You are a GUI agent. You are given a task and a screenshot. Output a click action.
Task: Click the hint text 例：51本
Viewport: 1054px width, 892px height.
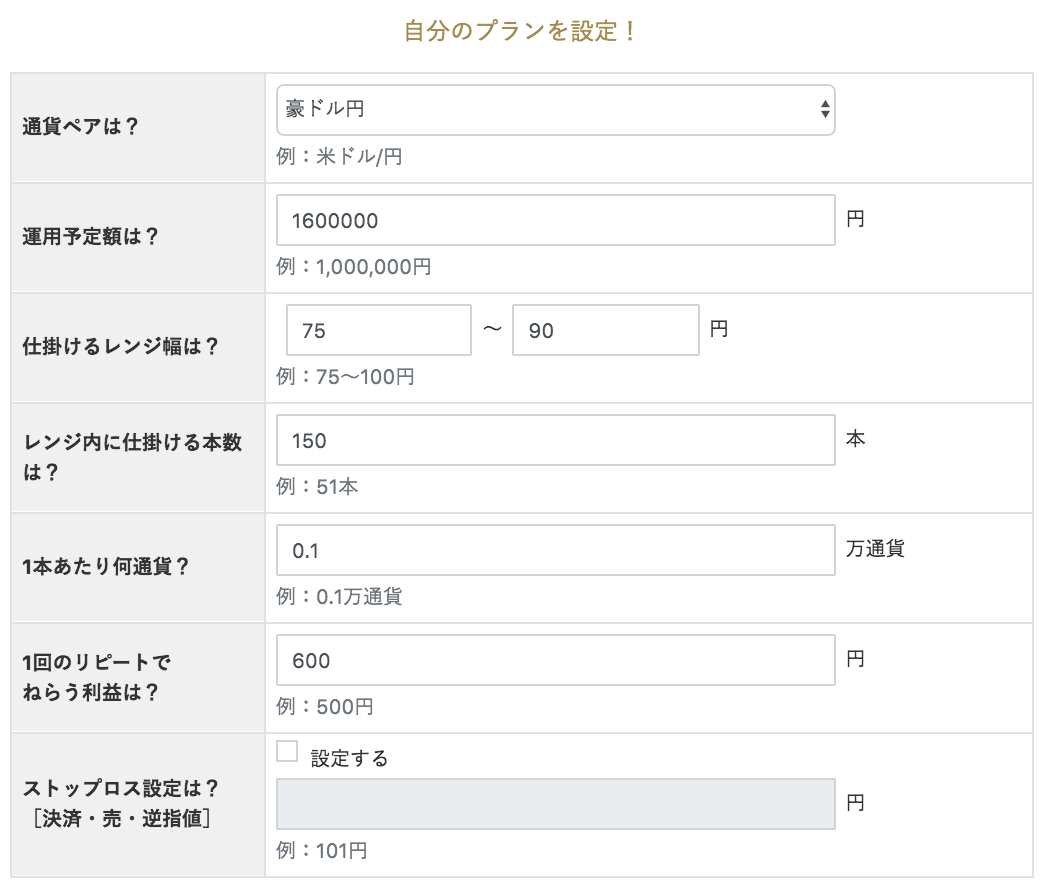pyautogui.click(x=317, y=487)
